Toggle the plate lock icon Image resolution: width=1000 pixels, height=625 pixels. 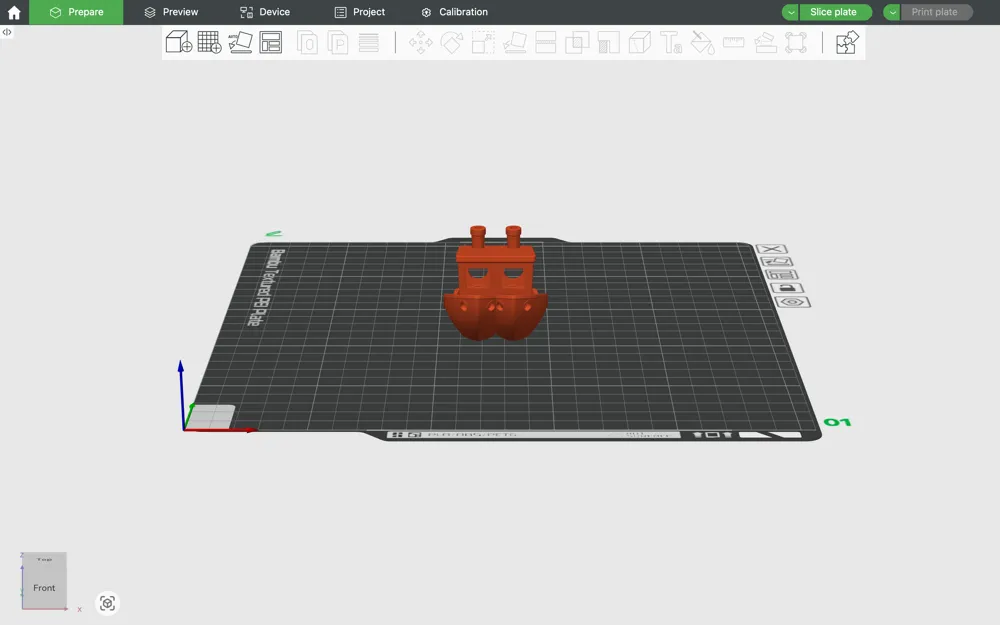tap(787, 288)
